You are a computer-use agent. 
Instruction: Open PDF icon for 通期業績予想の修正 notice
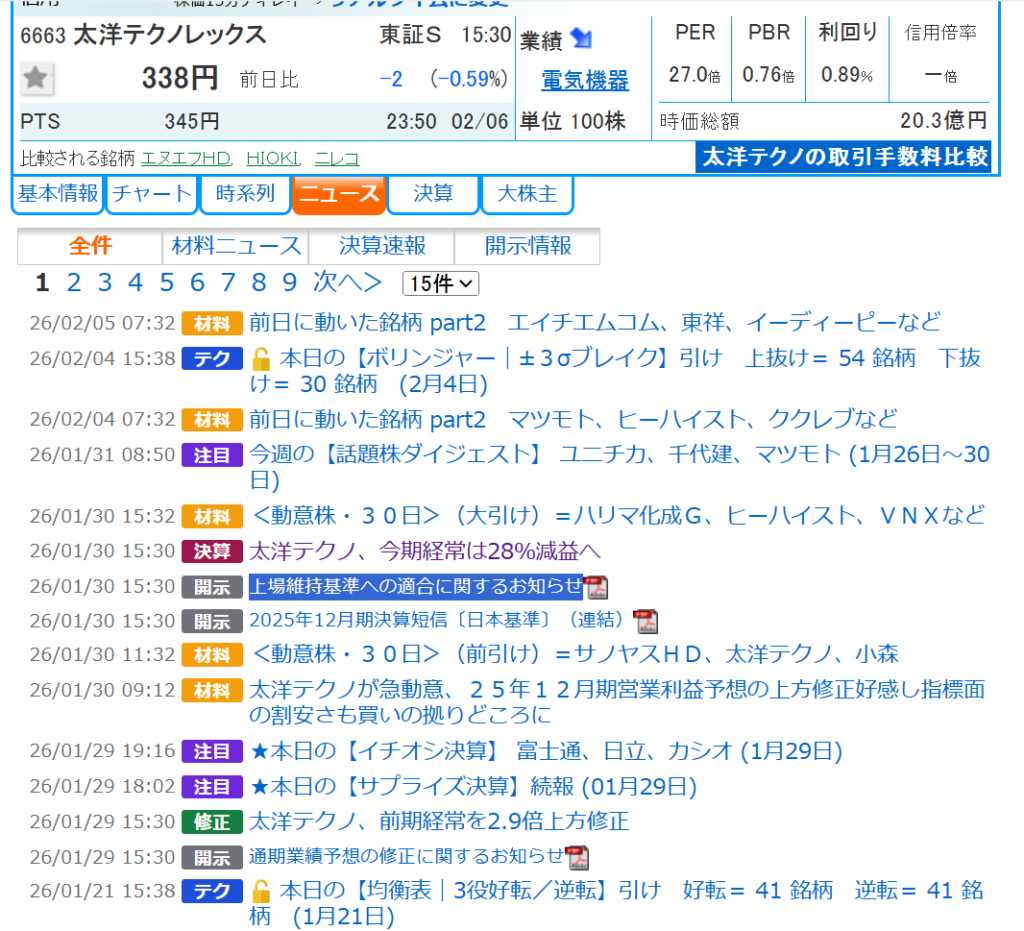point(577,857)
